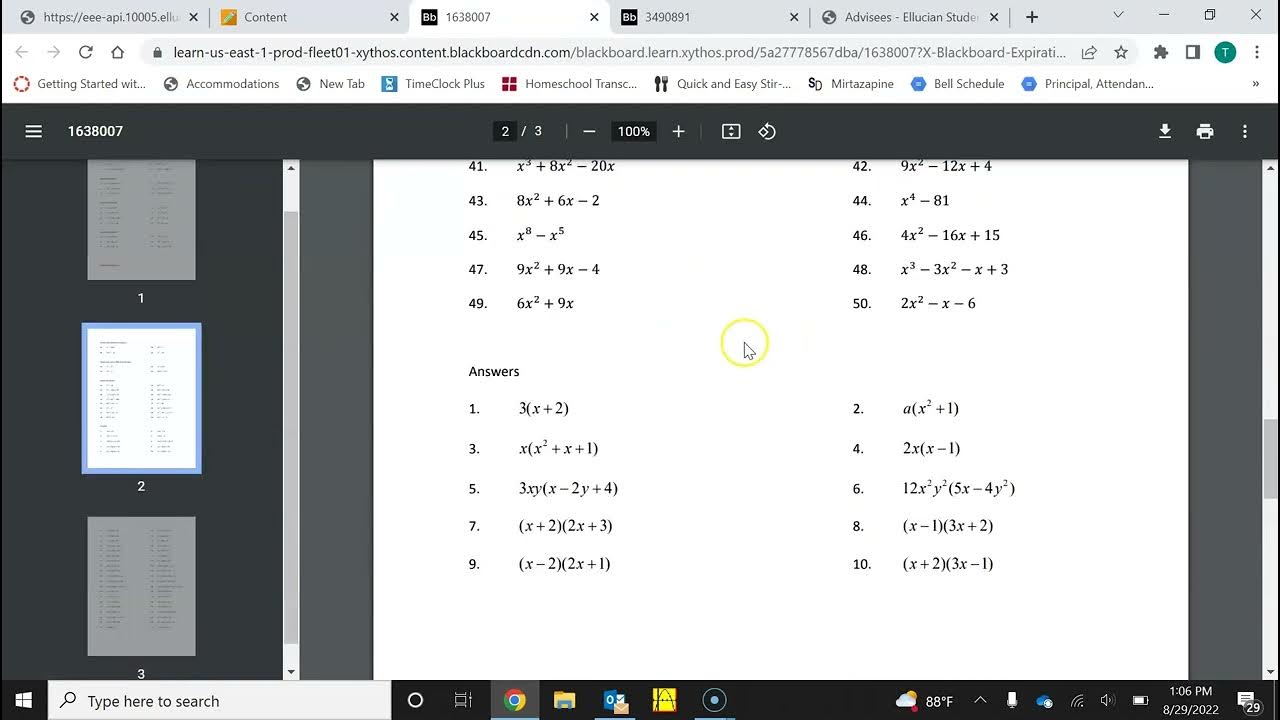Screen dimensions: 1280x720
Task: Open the network status icon
Action: point(1077,700)
